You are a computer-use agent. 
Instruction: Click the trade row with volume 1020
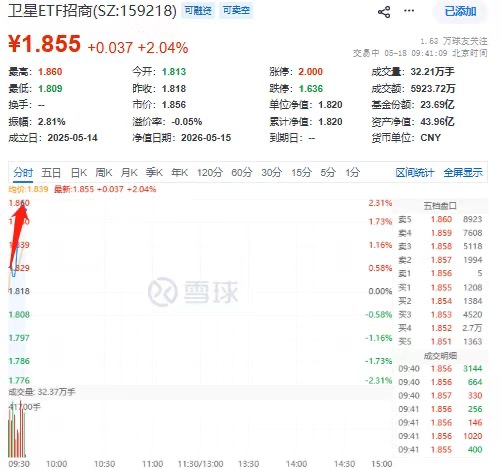pyautogui.click(x=440, y=436)
